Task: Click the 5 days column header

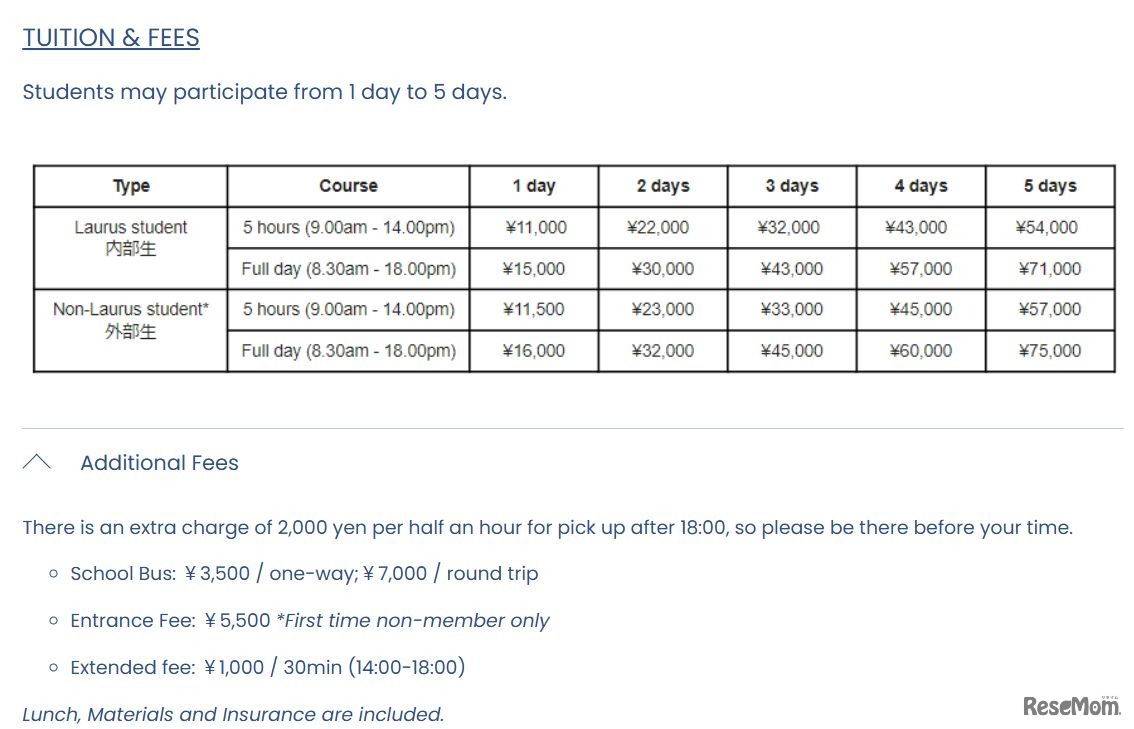Action: pos(1050,186)
